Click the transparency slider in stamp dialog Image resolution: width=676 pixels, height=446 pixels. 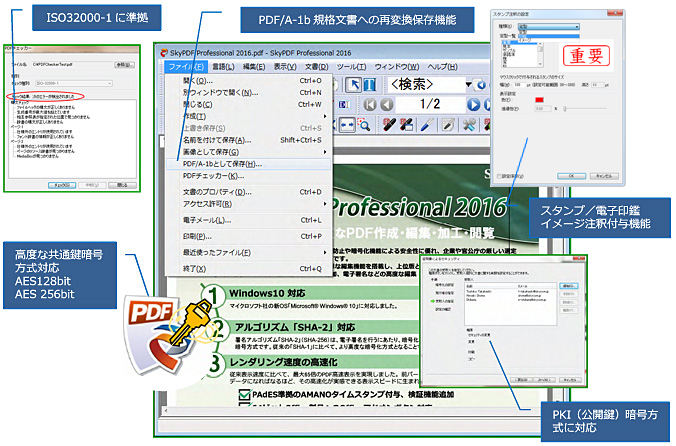585,109
